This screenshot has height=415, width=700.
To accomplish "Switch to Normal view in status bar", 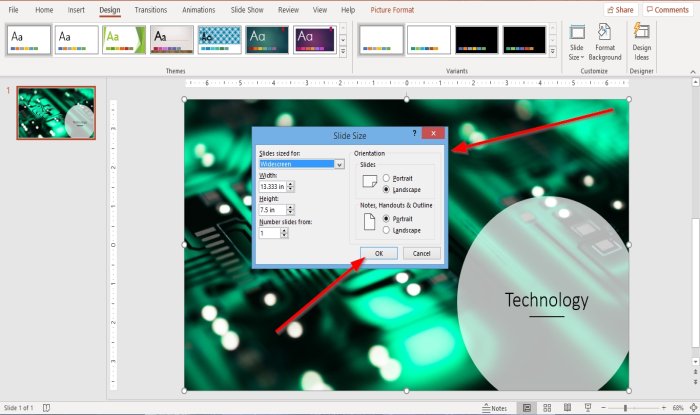I will pyautogui.click(x=527, y=408).
